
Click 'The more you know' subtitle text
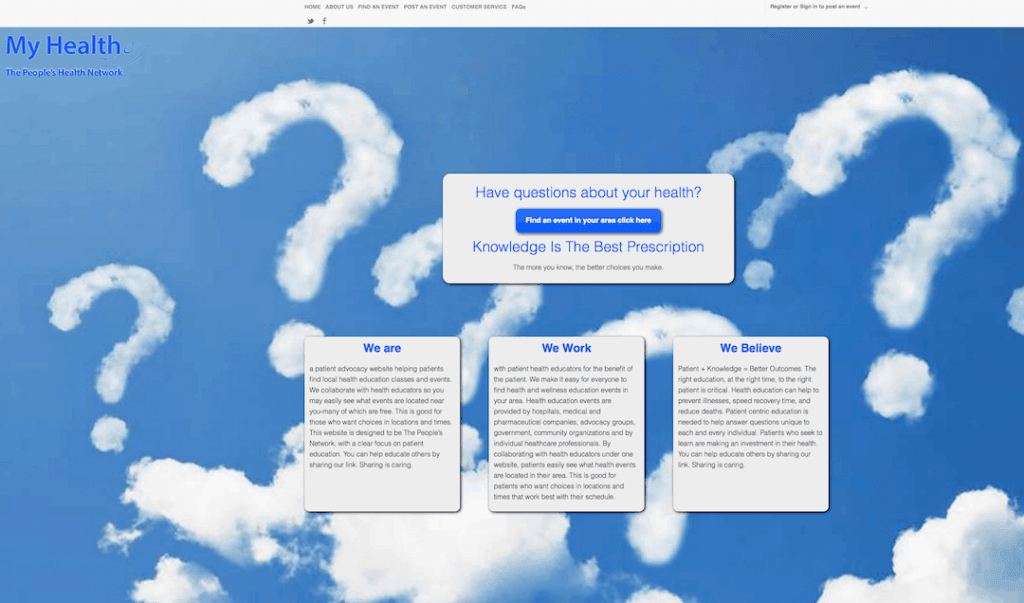(588, 268)
